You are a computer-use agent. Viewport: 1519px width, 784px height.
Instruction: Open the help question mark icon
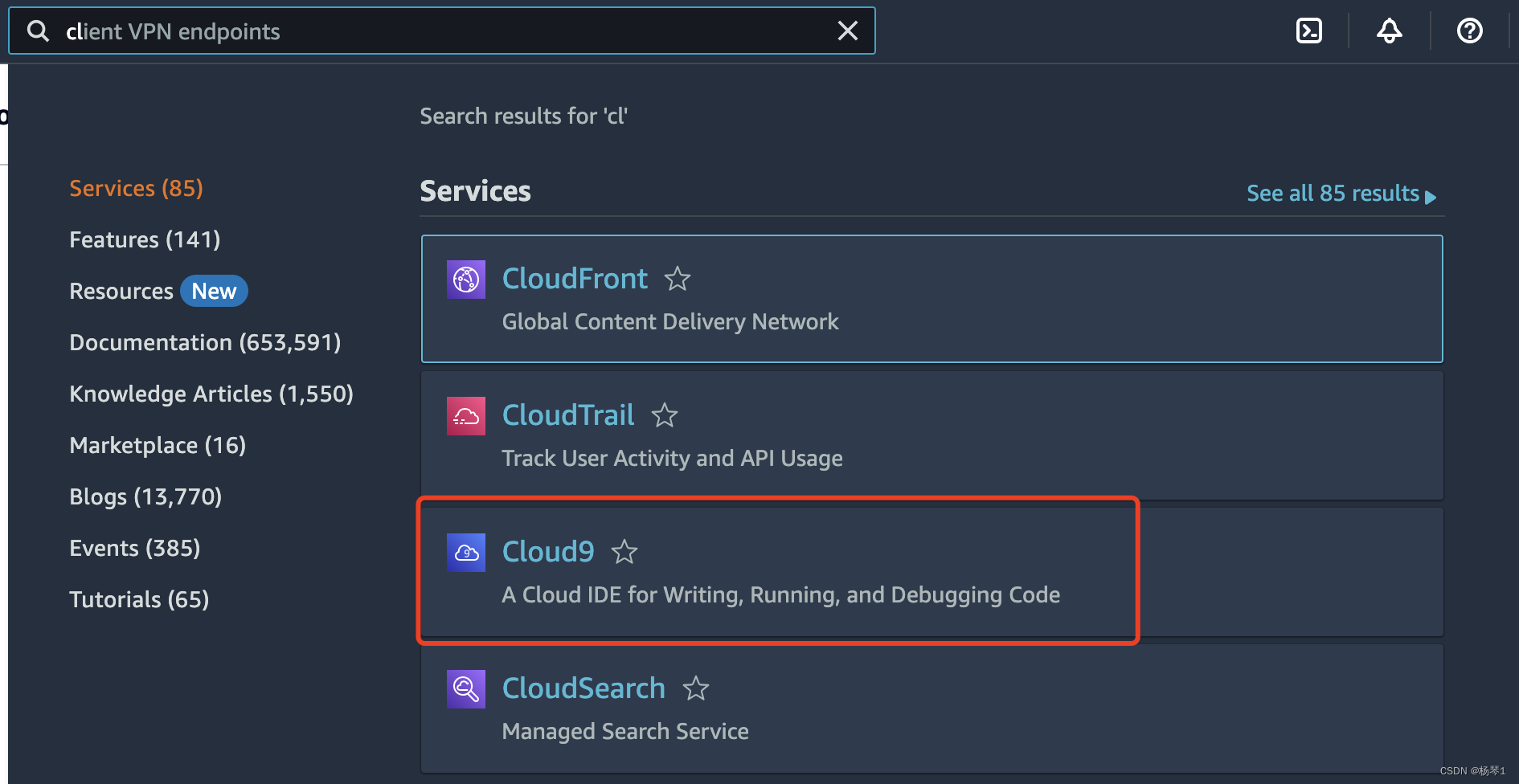(x=1470, y=31)
